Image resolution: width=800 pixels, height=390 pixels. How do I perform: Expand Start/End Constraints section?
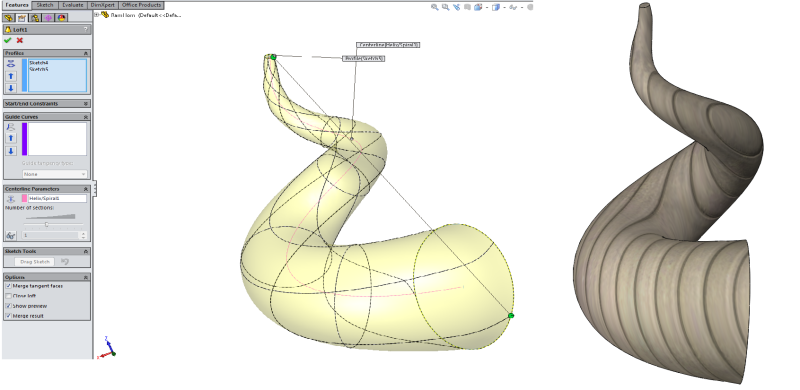pos(86,104)
